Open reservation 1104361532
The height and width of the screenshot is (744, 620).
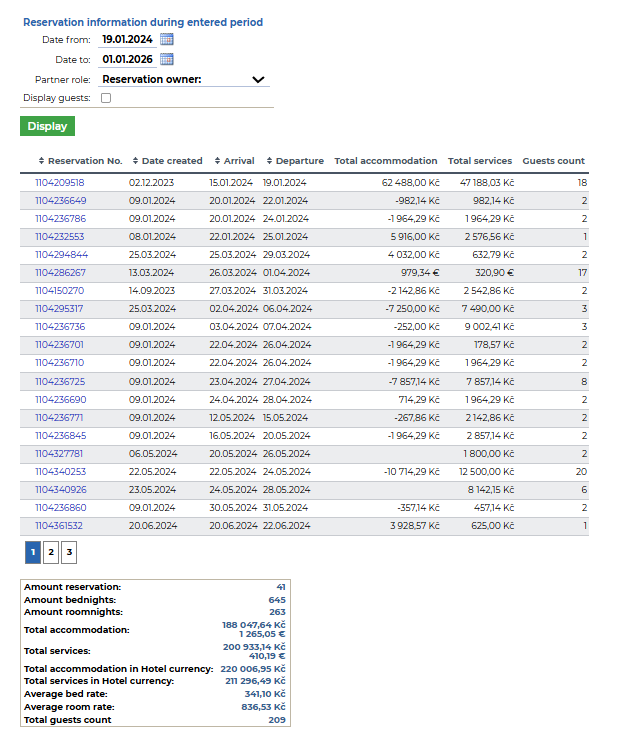(x=60, y=525)
